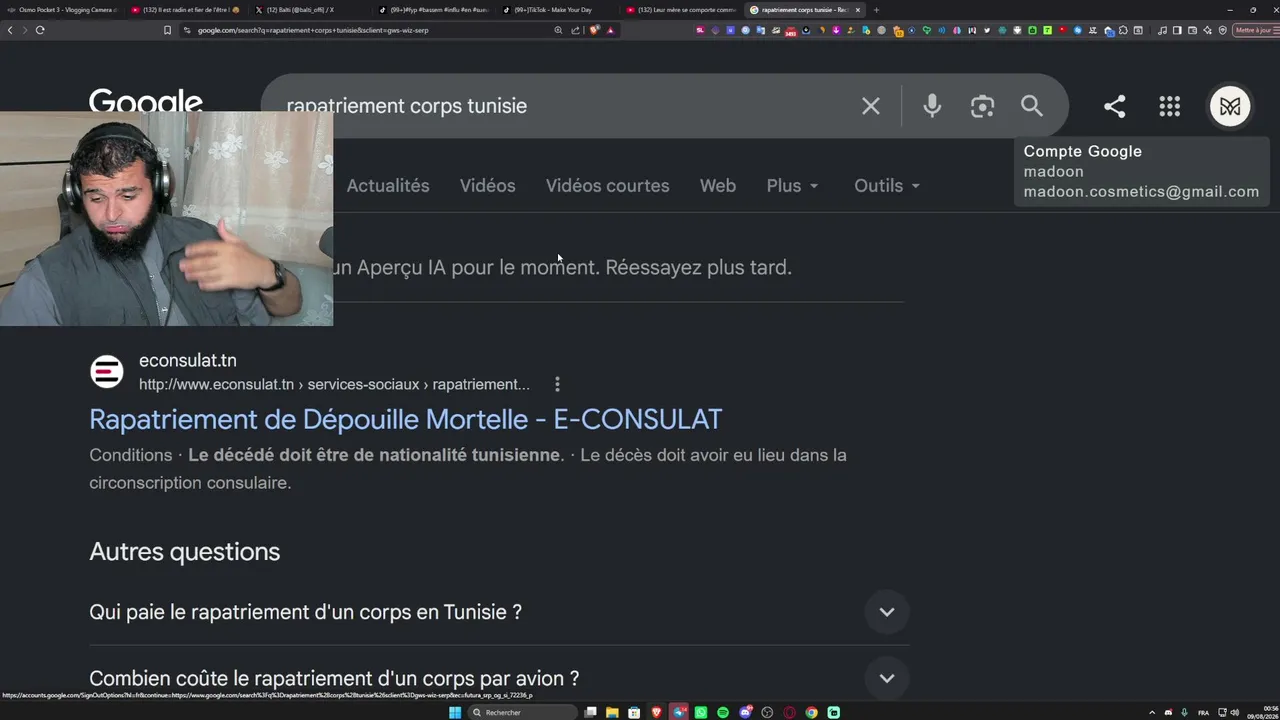Click the Windows taskbar Rechercher box

tap(524, 712)
